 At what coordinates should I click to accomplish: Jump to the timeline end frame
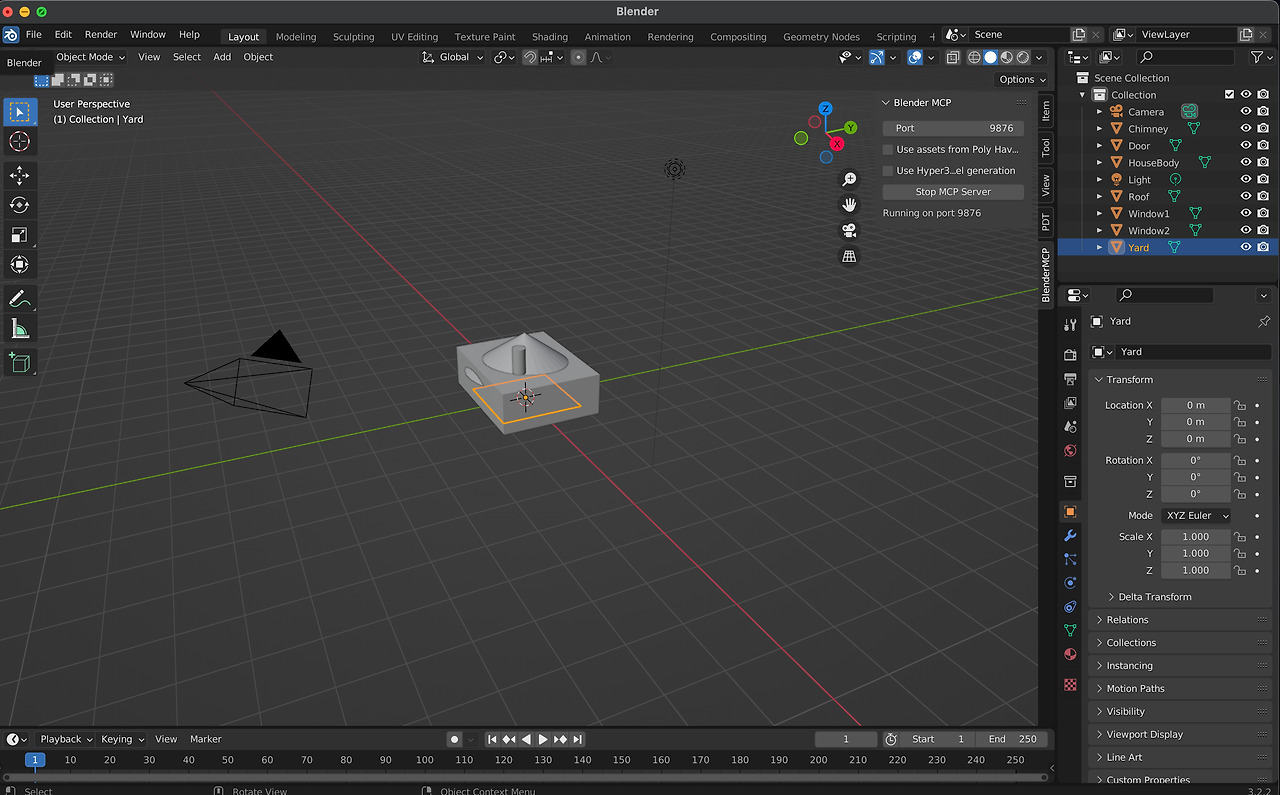coord(577,739)
